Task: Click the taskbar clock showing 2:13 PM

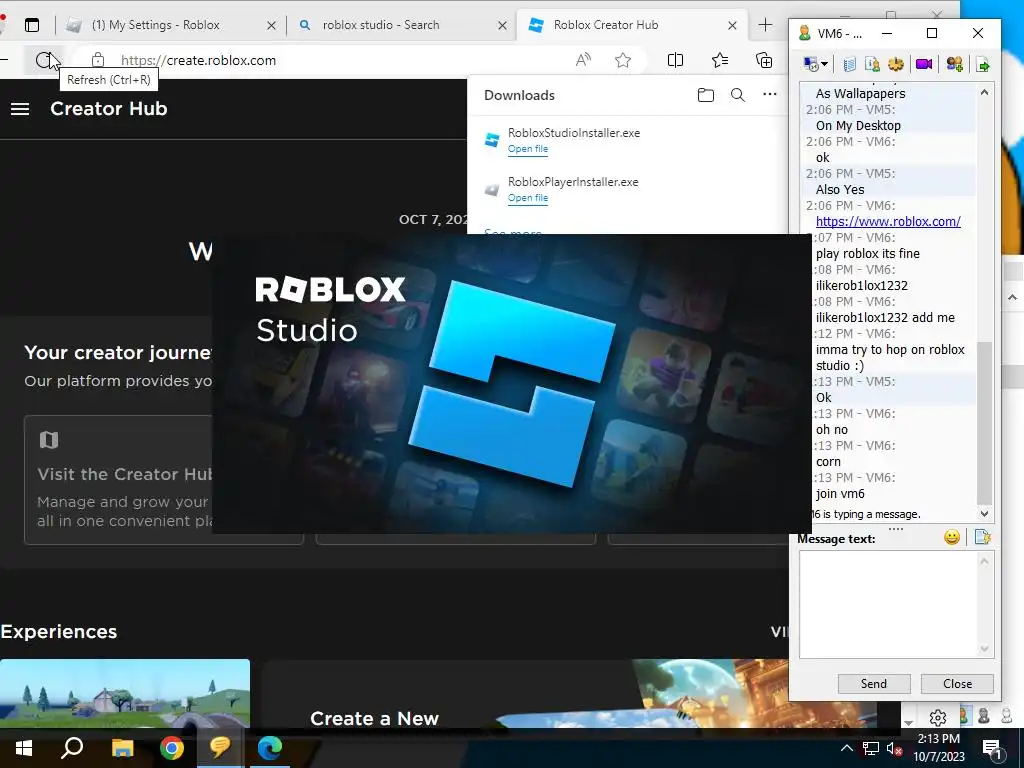Action: pos(938,748)
